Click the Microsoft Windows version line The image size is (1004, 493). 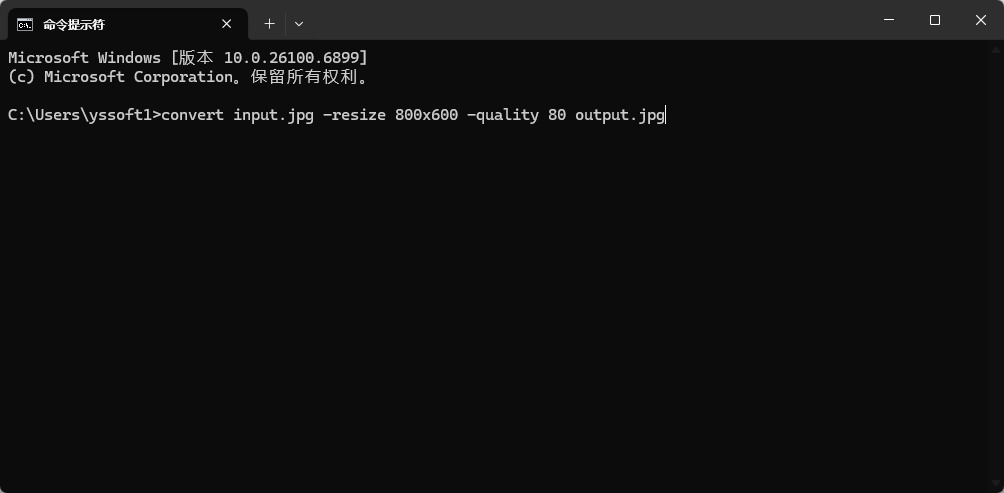click(188, 58)
